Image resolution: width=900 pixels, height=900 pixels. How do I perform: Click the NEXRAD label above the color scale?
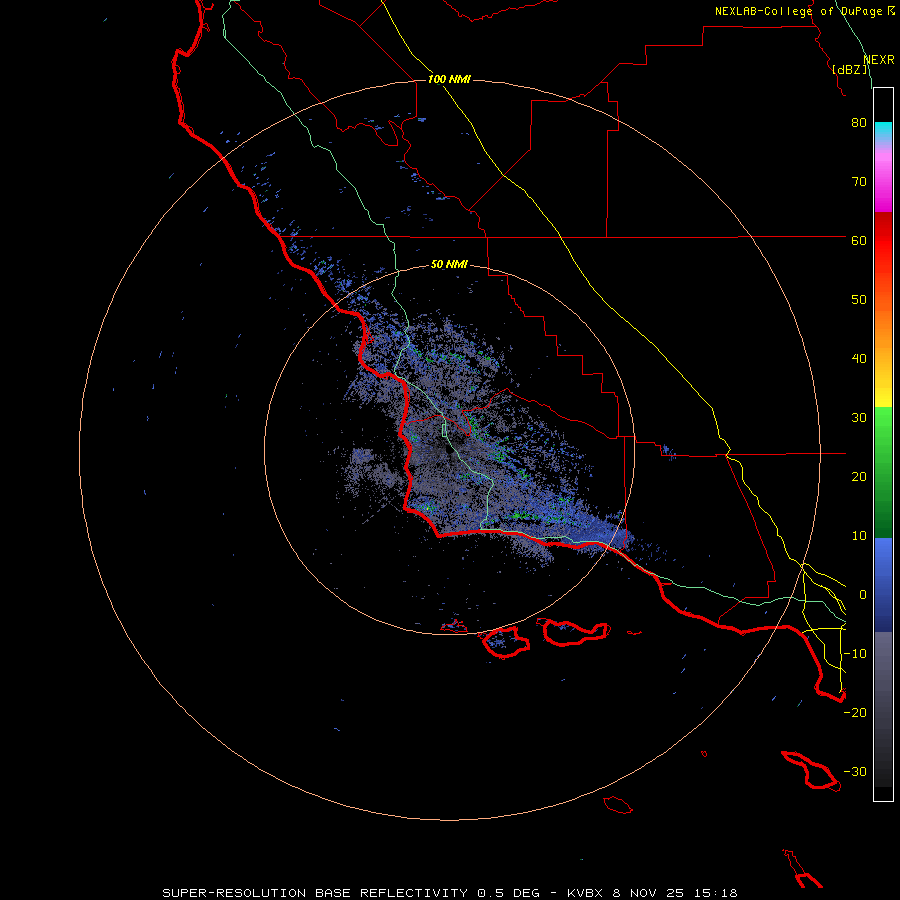point(878,60)
